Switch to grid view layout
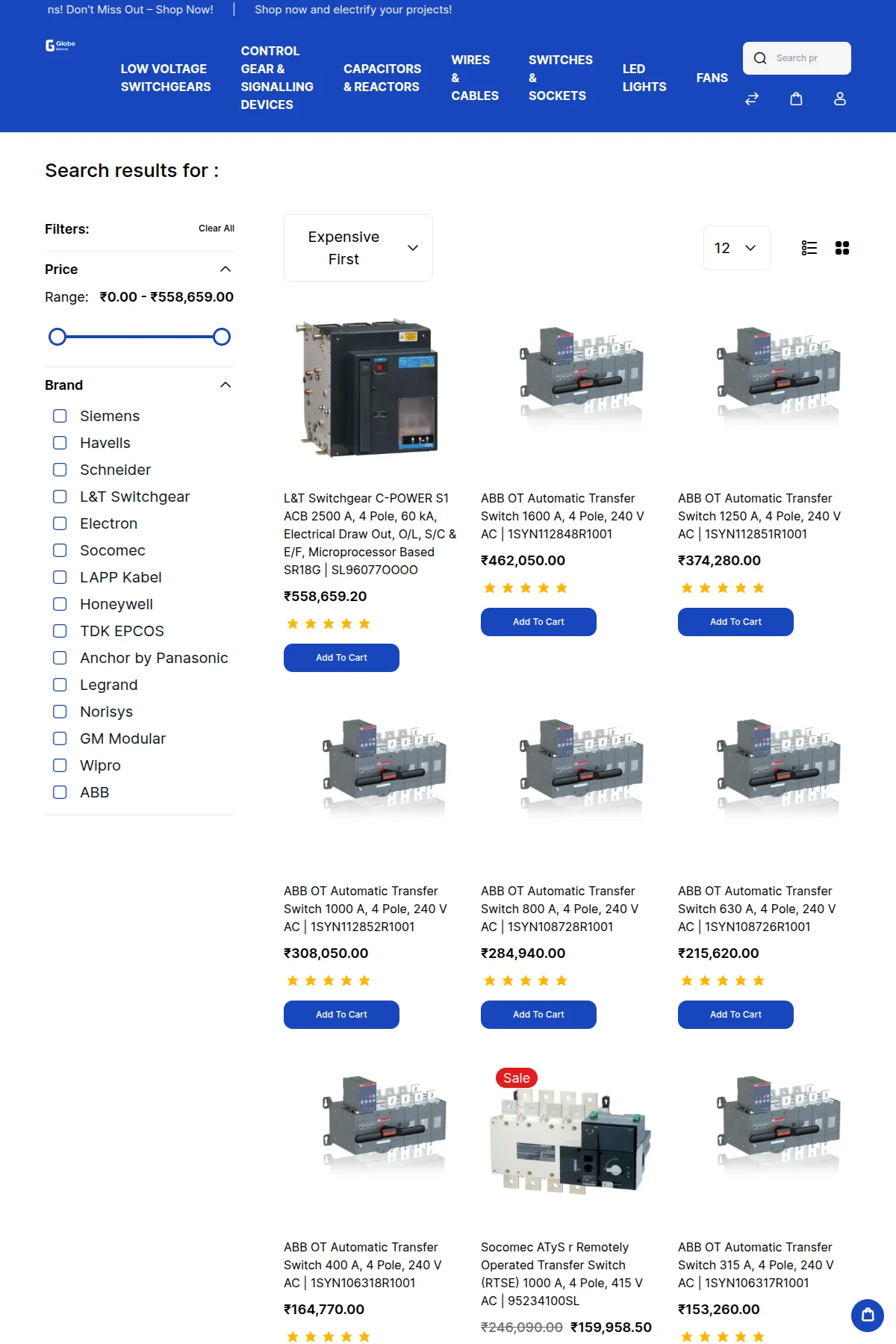The image size is (896, 1344). point(842,248)
